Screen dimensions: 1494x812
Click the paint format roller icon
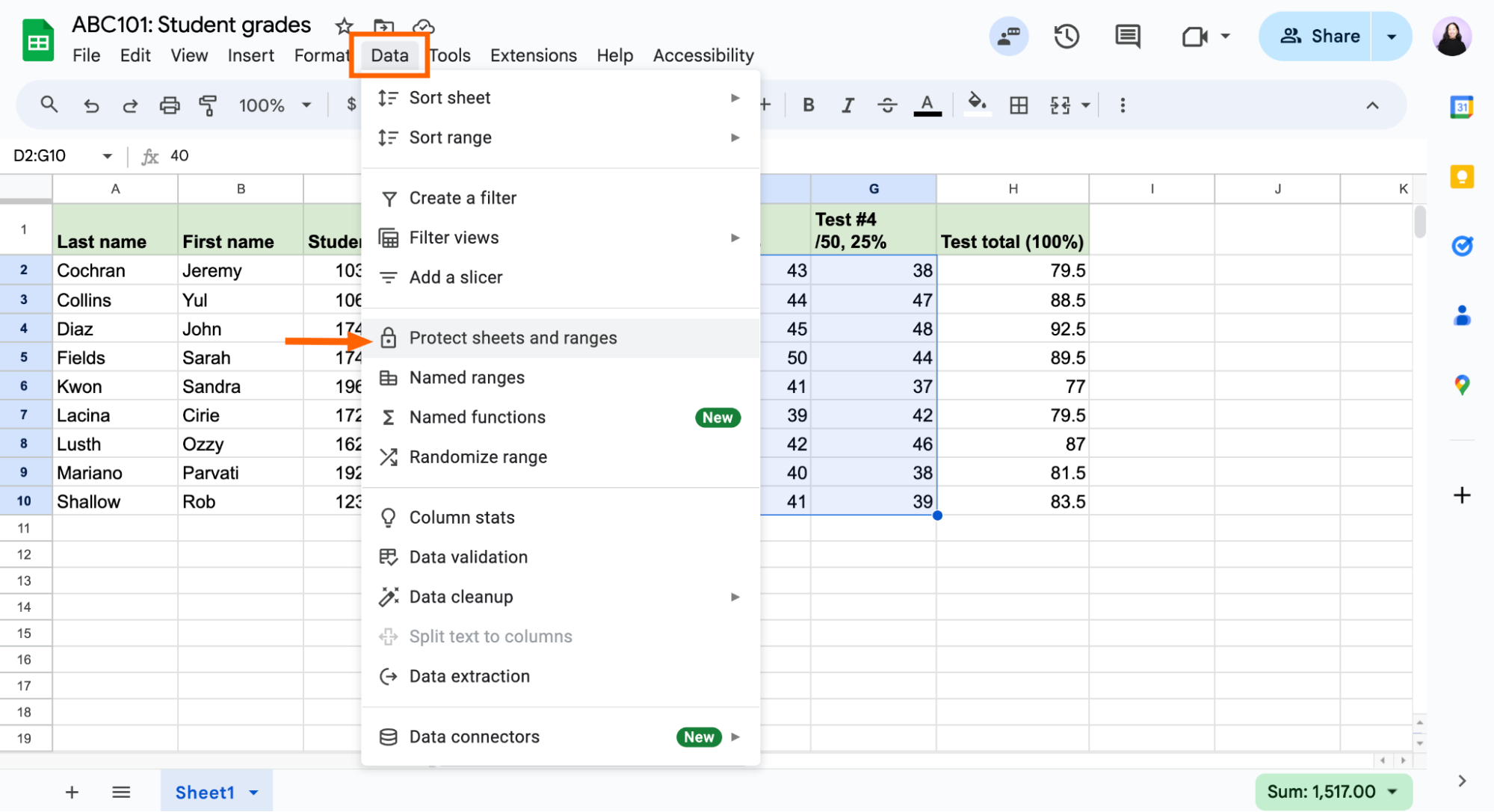click(208, 105)
